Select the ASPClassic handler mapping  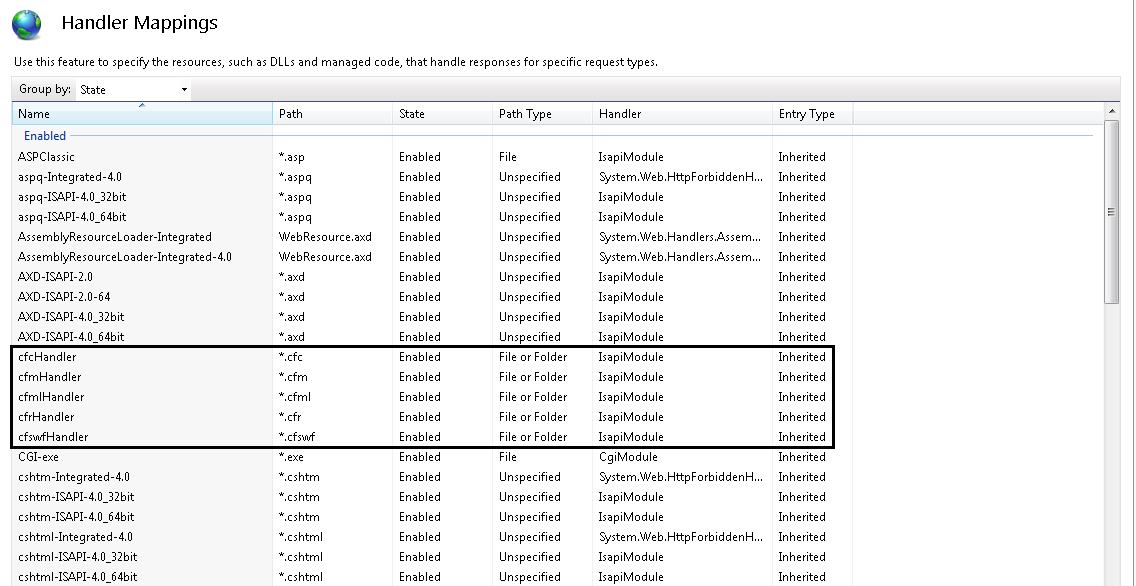click(x=46, y=157)
